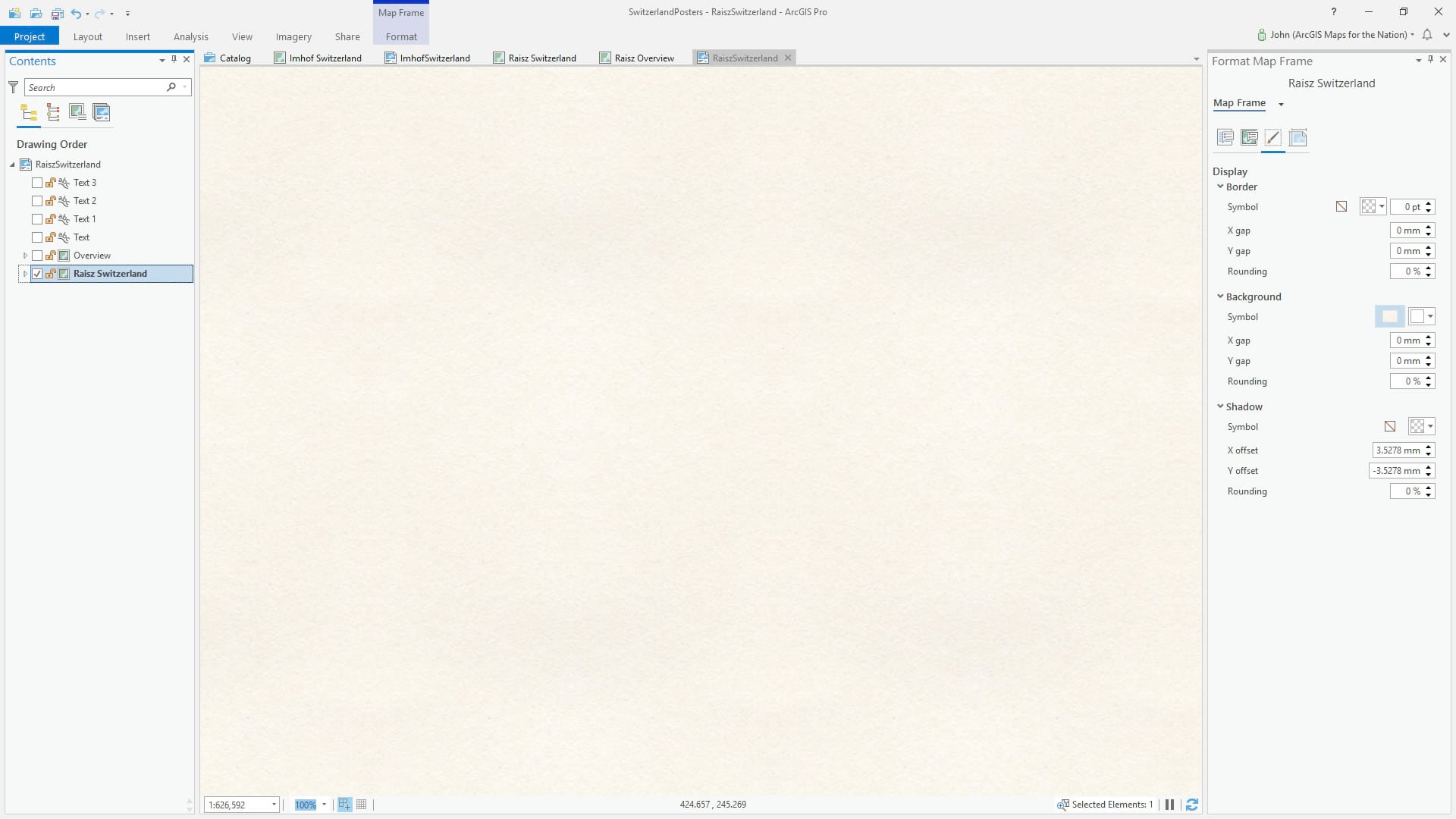Image resolution: width=1456 pixels, height=819 pixels.
Task: Open Shadow symbol color swatch dropdown
Action: pyautogui.click(x=1422, y=426)
